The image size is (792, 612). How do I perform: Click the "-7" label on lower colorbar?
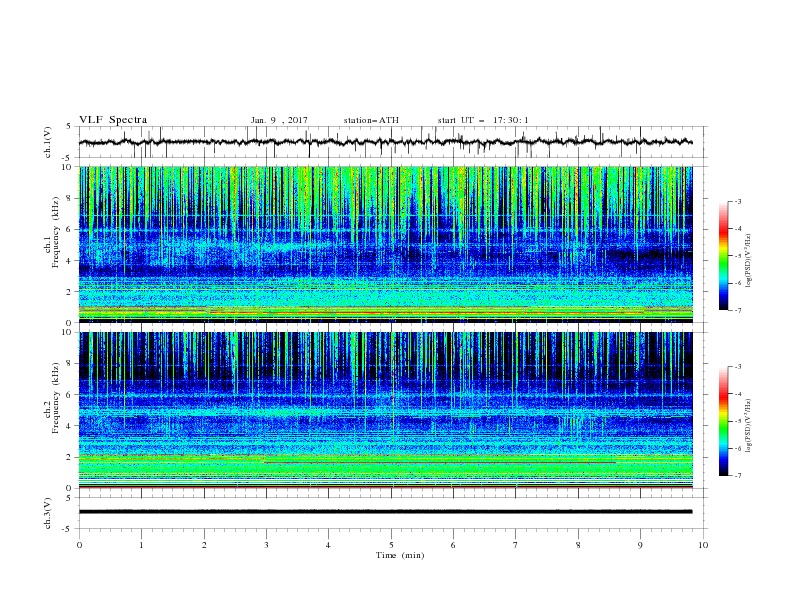point(737,476)
